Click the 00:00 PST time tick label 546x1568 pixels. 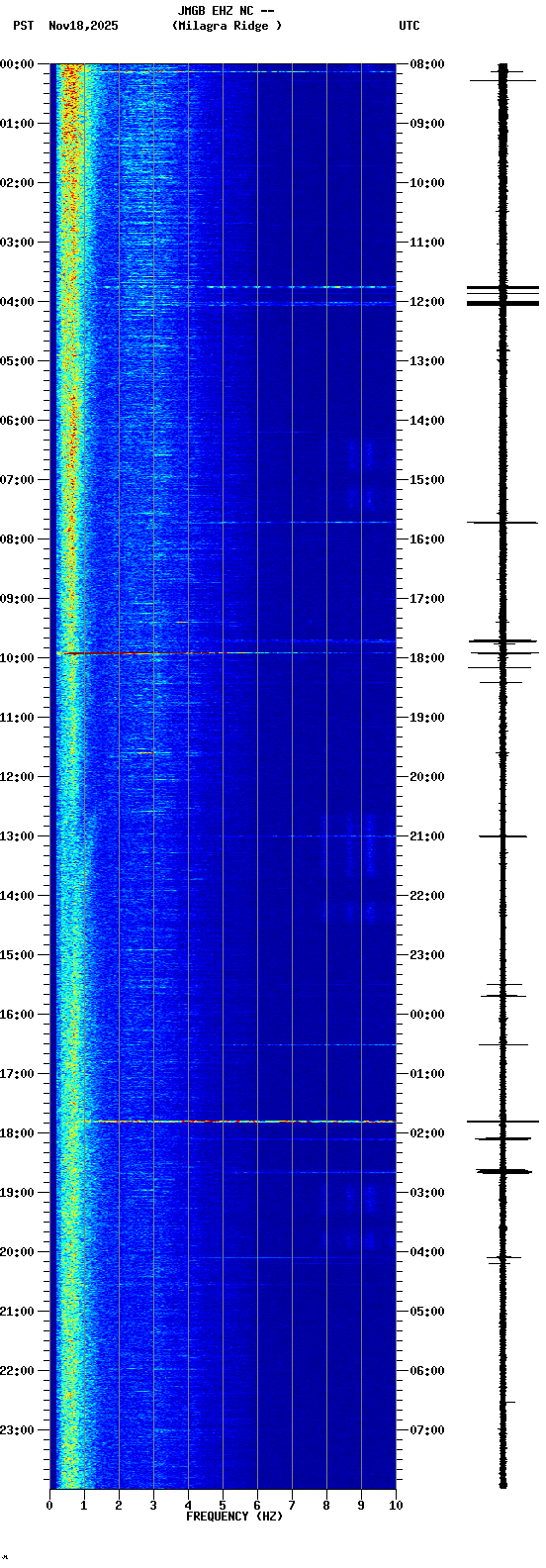pyautogui.click(x=17, y=64)
